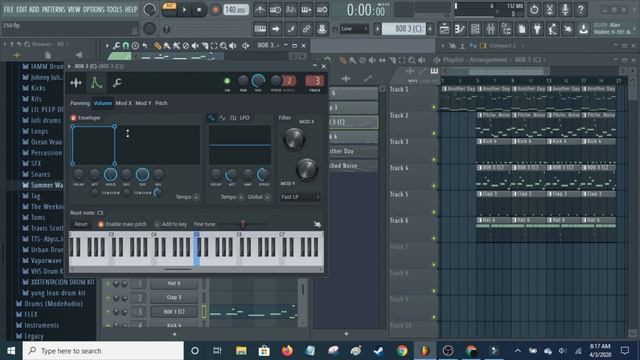640x360 pixels.
Task: Toggle the piano roll snap magnet
Action: pyautogui.click(x=126, y=46)
